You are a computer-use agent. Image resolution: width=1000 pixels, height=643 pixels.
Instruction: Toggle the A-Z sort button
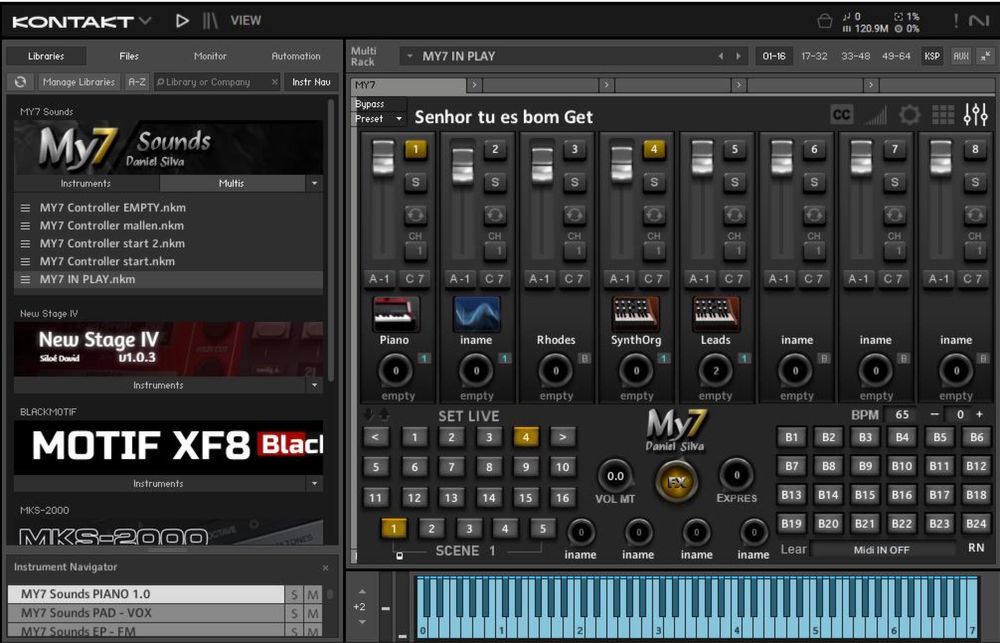[x=137, y=82]
